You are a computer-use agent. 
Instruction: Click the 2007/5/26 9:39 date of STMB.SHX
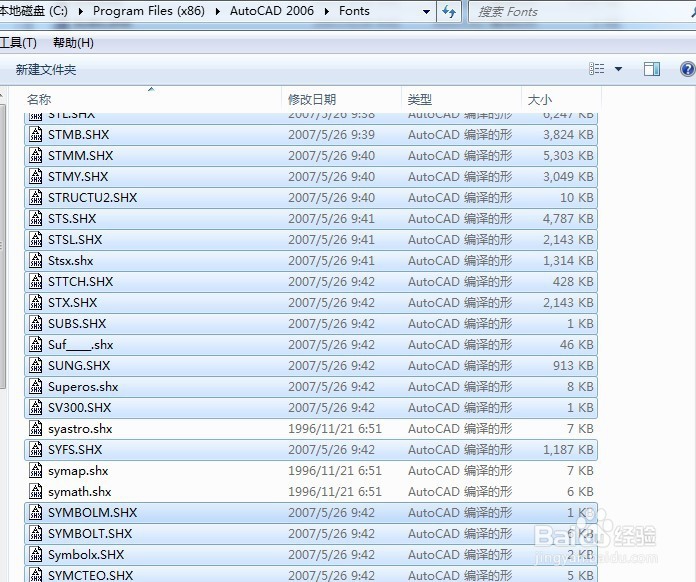pos(331,135)
